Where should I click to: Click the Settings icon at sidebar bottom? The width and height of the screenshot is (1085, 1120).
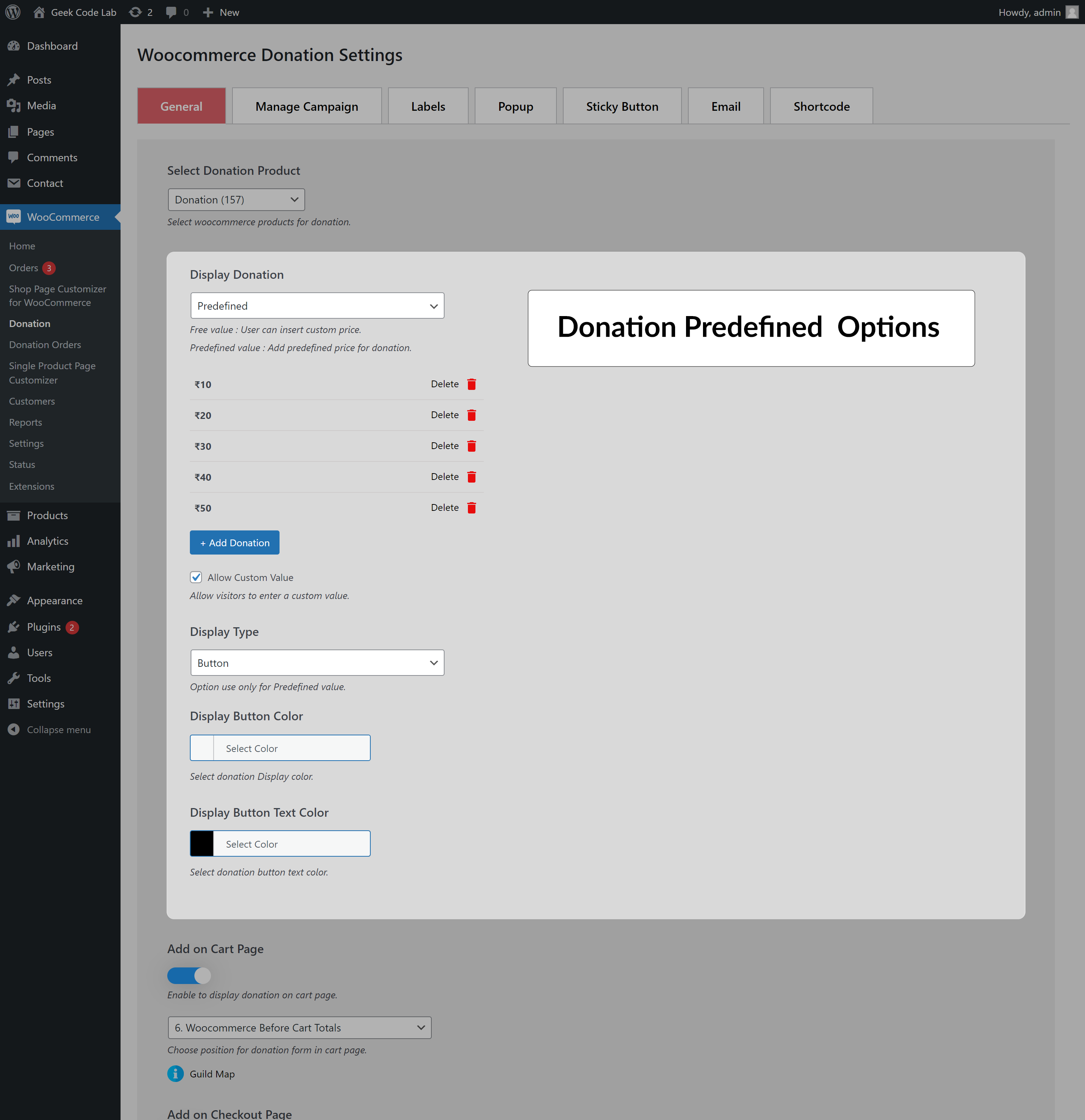14,704
